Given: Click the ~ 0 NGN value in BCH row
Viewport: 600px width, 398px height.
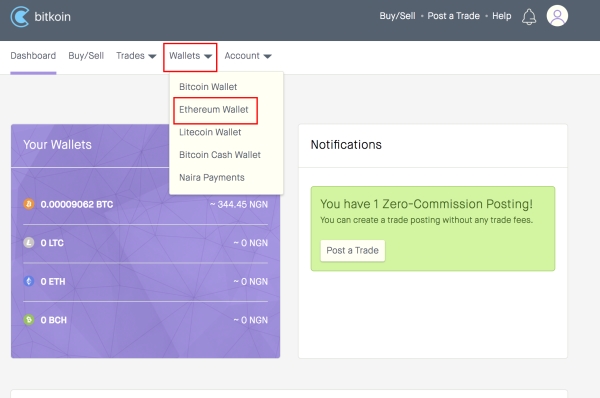Looking at the screenshot, I should click(x=251, y=320).
